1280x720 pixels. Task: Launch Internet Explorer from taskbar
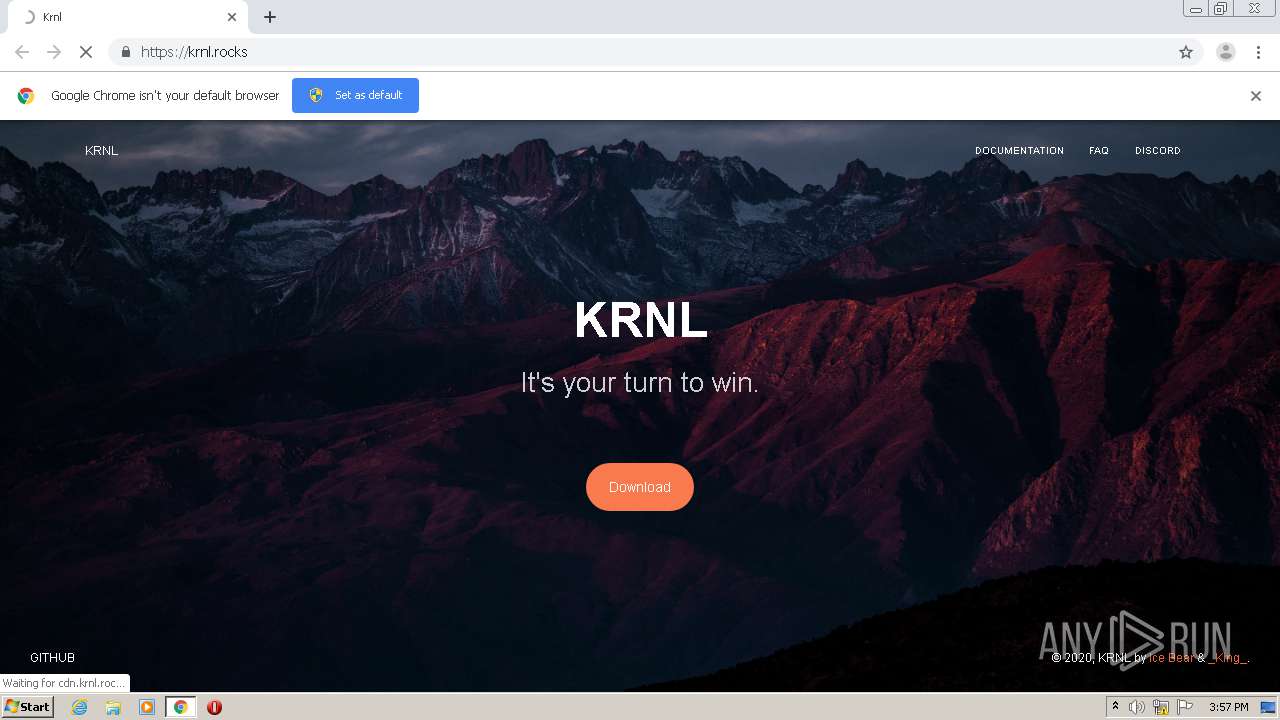[x=79, y=707]
